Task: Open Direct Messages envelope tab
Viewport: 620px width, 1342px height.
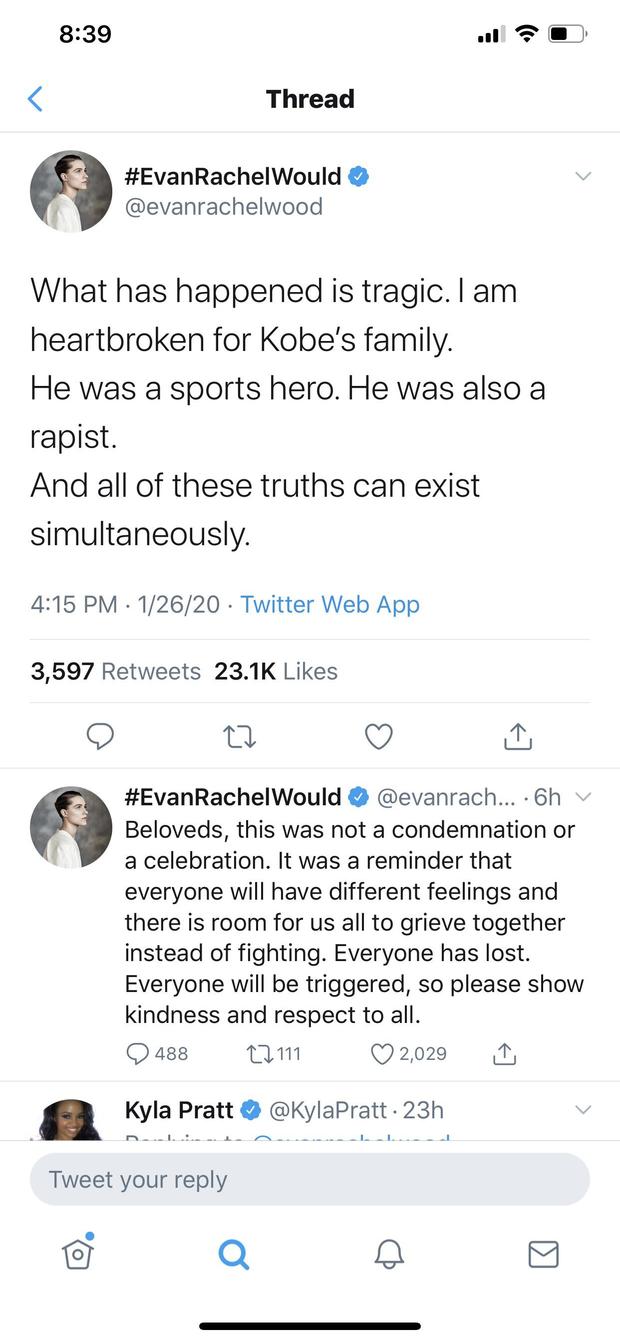Action: (543, 1254)
